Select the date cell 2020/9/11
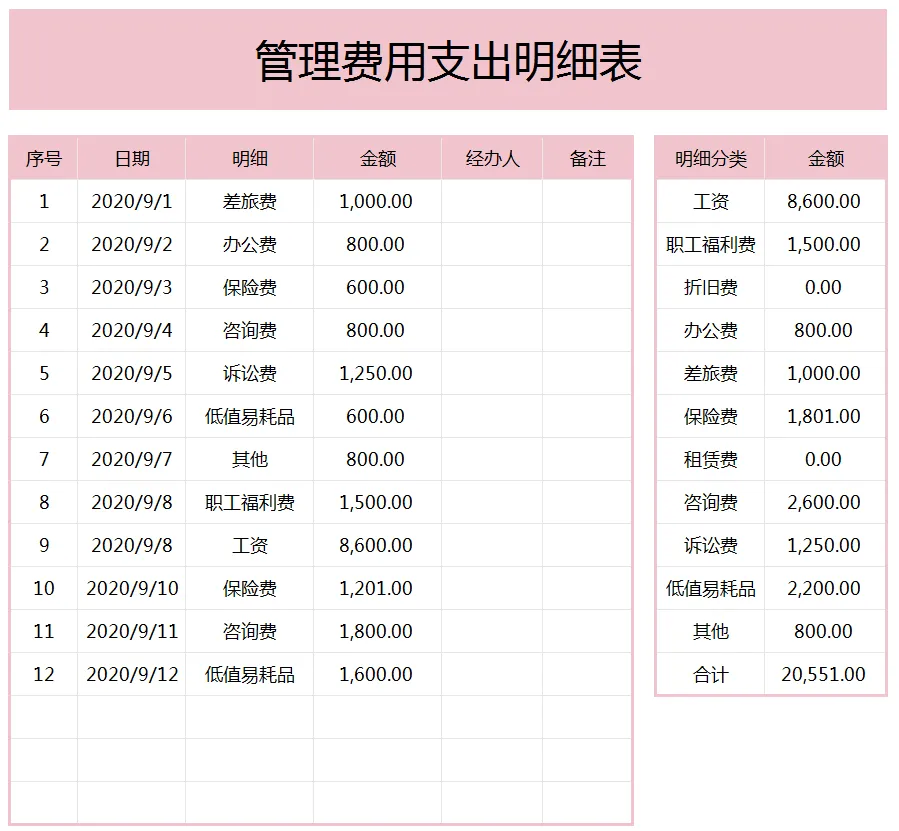 click(132, 631)
